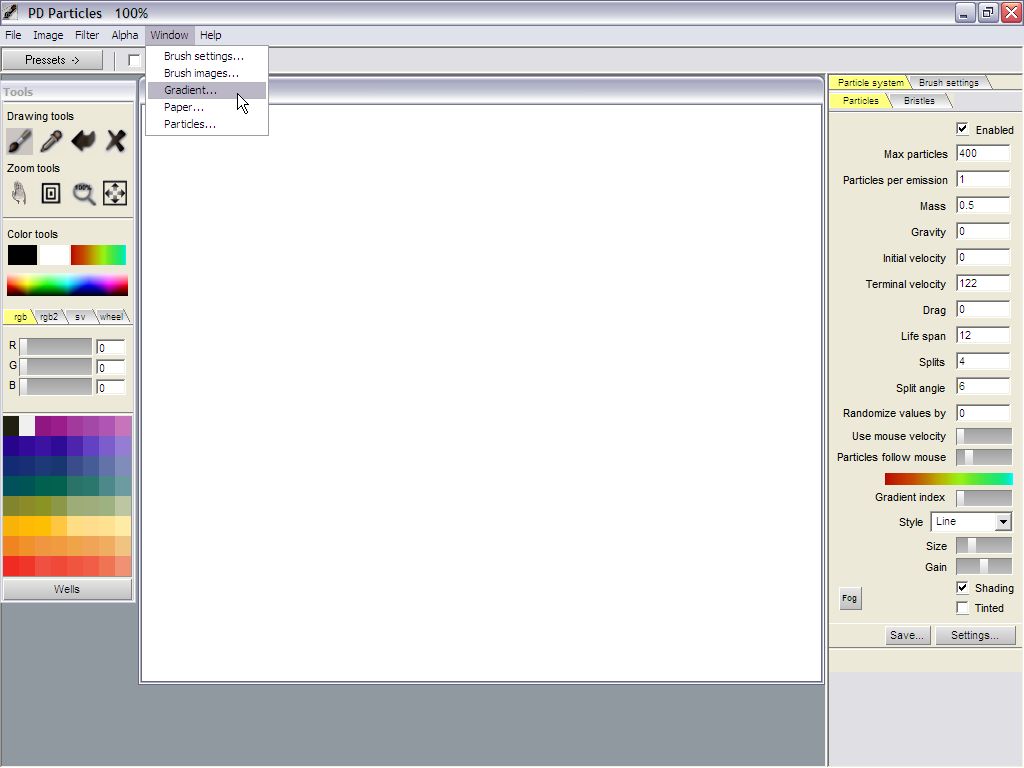Select the eyedropper color picker tool
Viewport: 1024px width, 768px height.
(51, 141)
